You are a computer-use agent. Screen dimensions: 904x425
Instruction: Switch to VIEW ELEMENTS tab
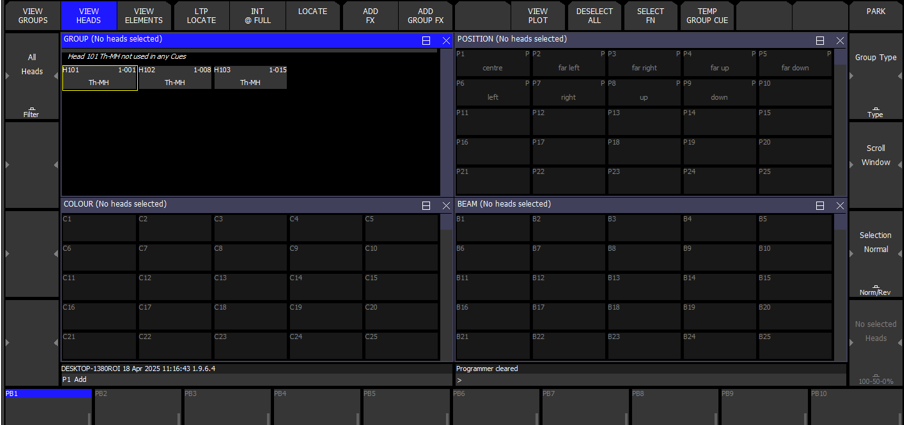tap(144, 15)
